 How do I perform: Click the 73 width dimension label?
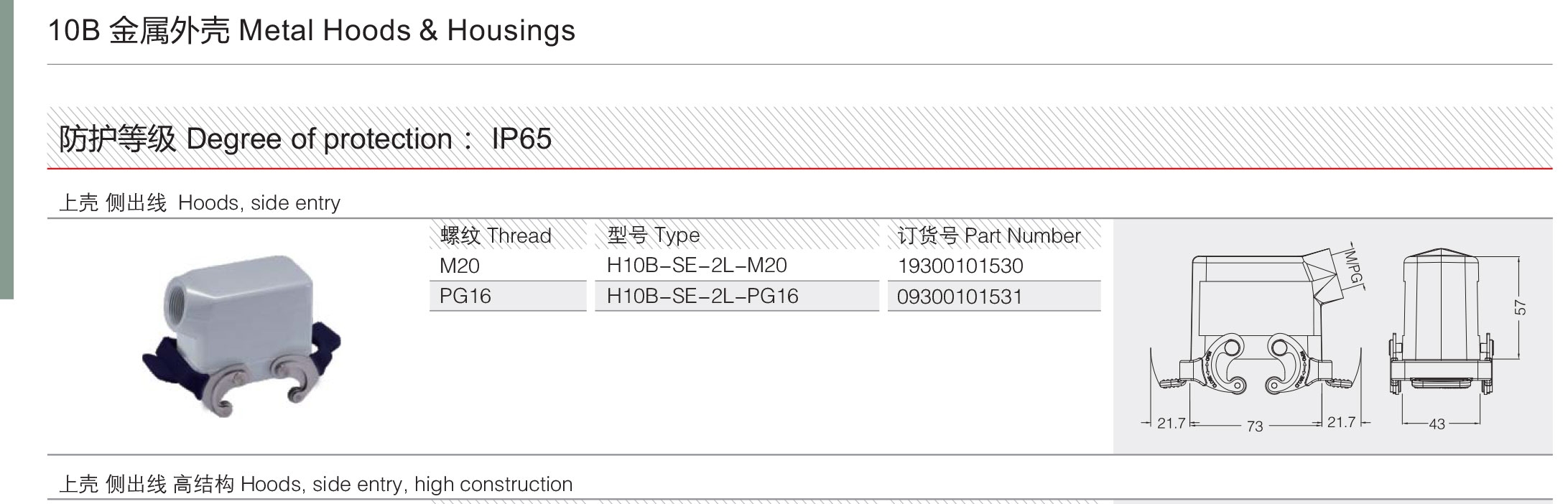coord(1255,426)
